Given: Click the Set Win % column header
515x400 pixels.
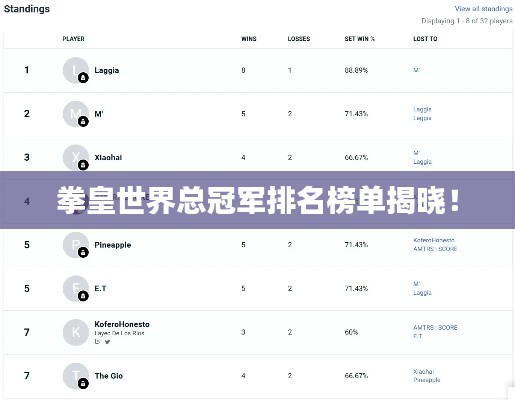Looking at the screenshot, I should click(360, 39).
